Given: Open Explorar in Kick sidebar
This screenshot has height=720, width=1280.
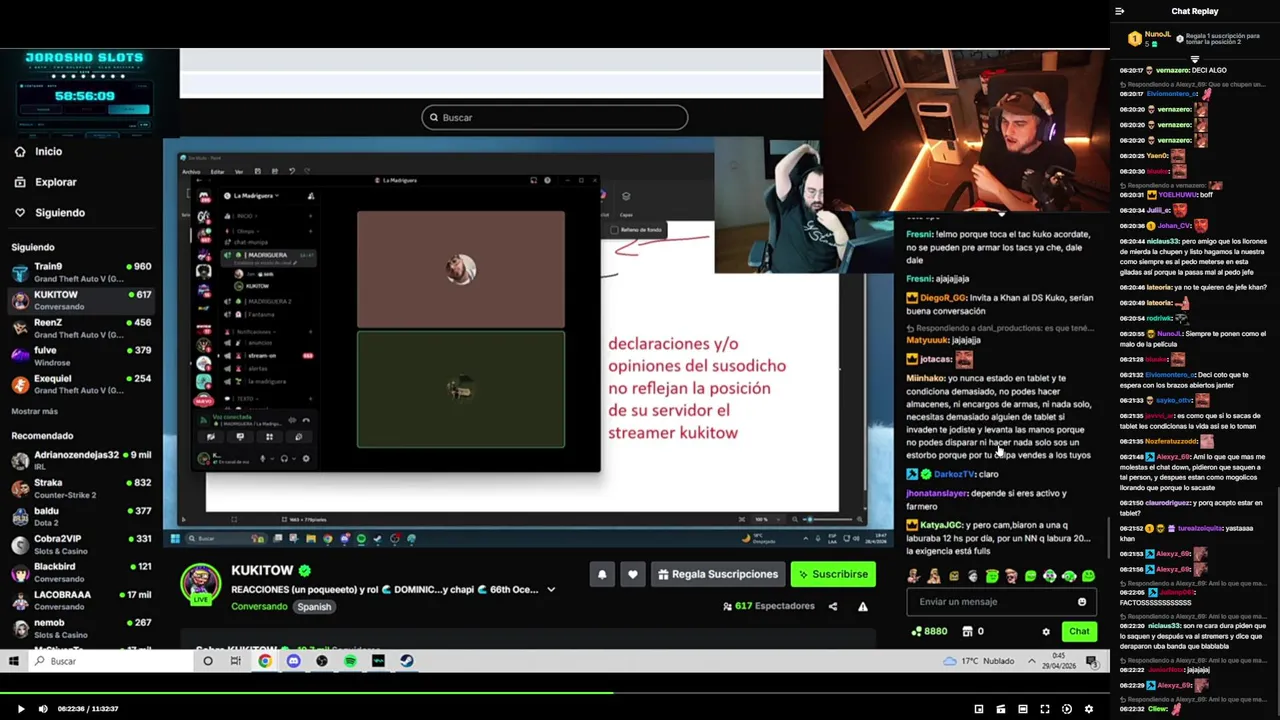Looking at the screenshot, I should [45, 182].
